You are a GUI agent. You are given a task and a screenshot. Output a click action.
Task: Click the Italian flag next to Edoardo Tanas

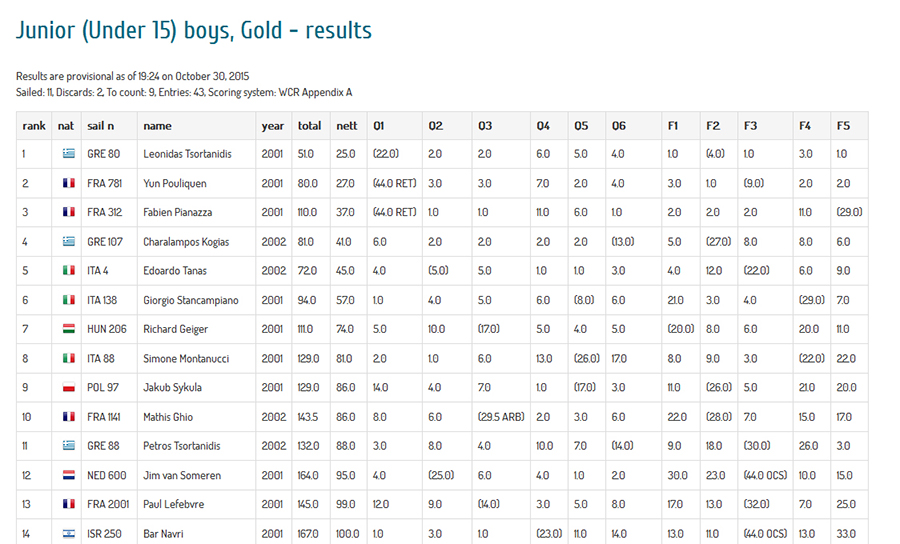point(67,271)
